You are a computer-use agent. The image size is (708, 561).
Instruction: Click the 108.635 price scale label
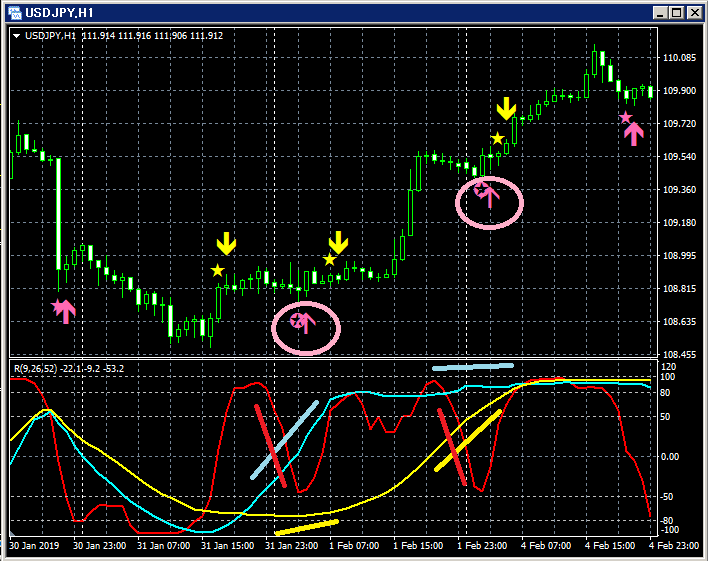click(679, 322)
